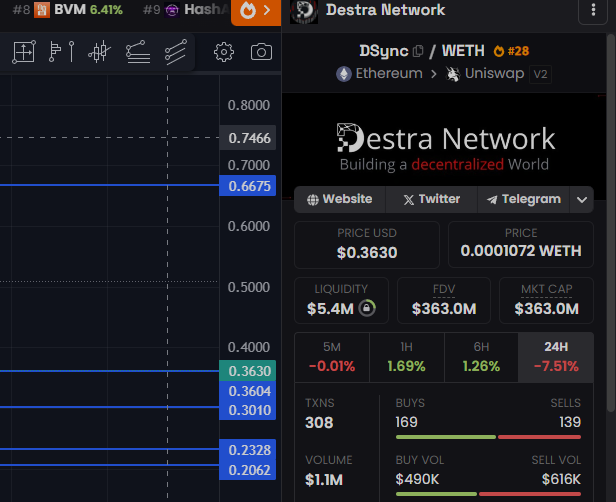Click the green 0.3630 current price label
Image resolution: width=616 pixels, height=502 pixels.
(248, 371)
